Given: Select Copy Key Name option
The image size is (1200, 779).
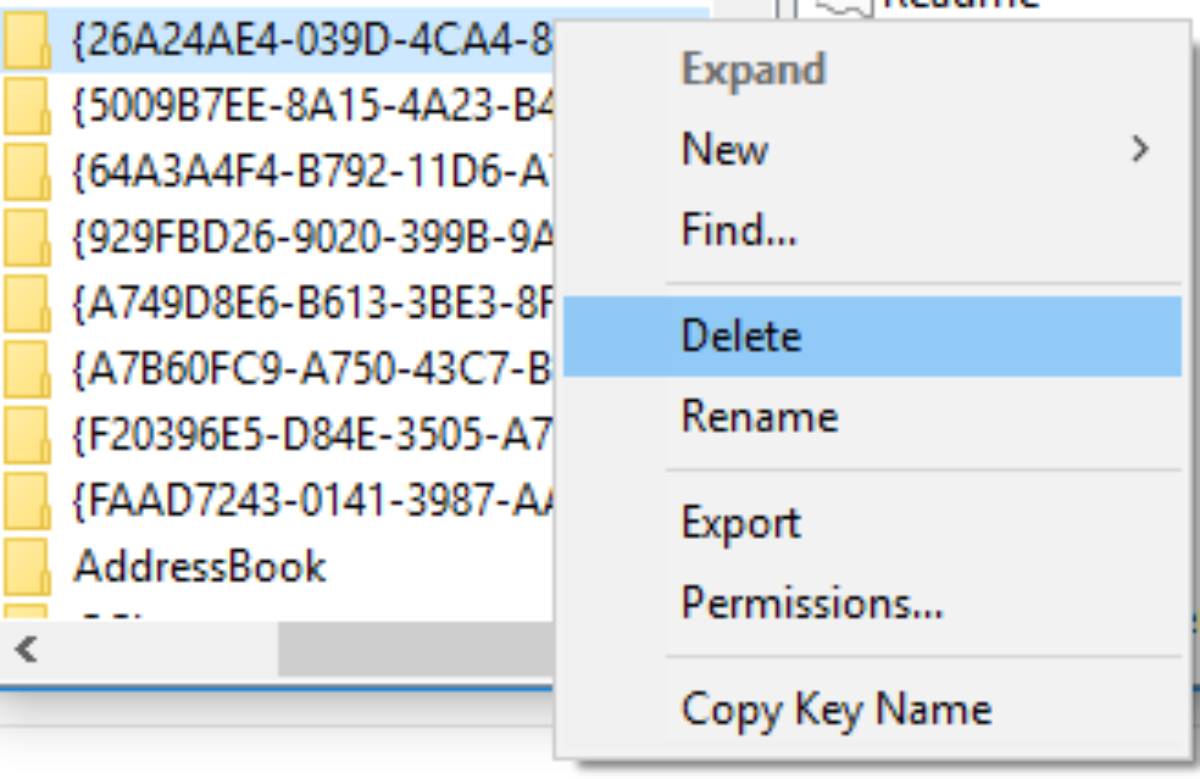Looking at the screenshot, I should tap(836, 710).
